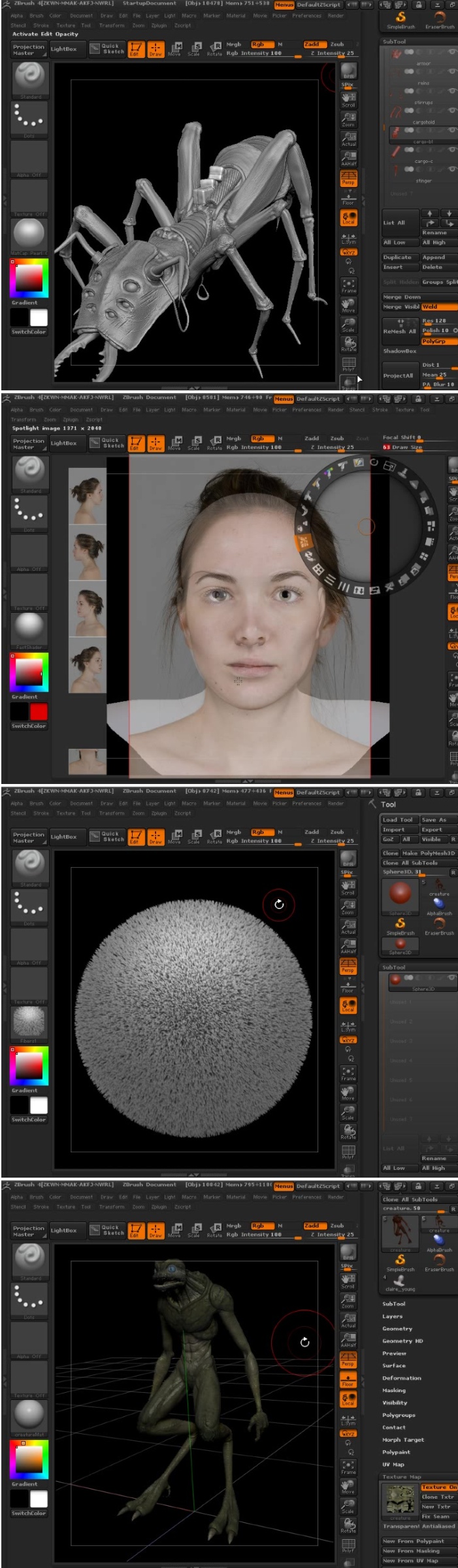Expand the Masking section in creature screenshot

coord(394,1390)
